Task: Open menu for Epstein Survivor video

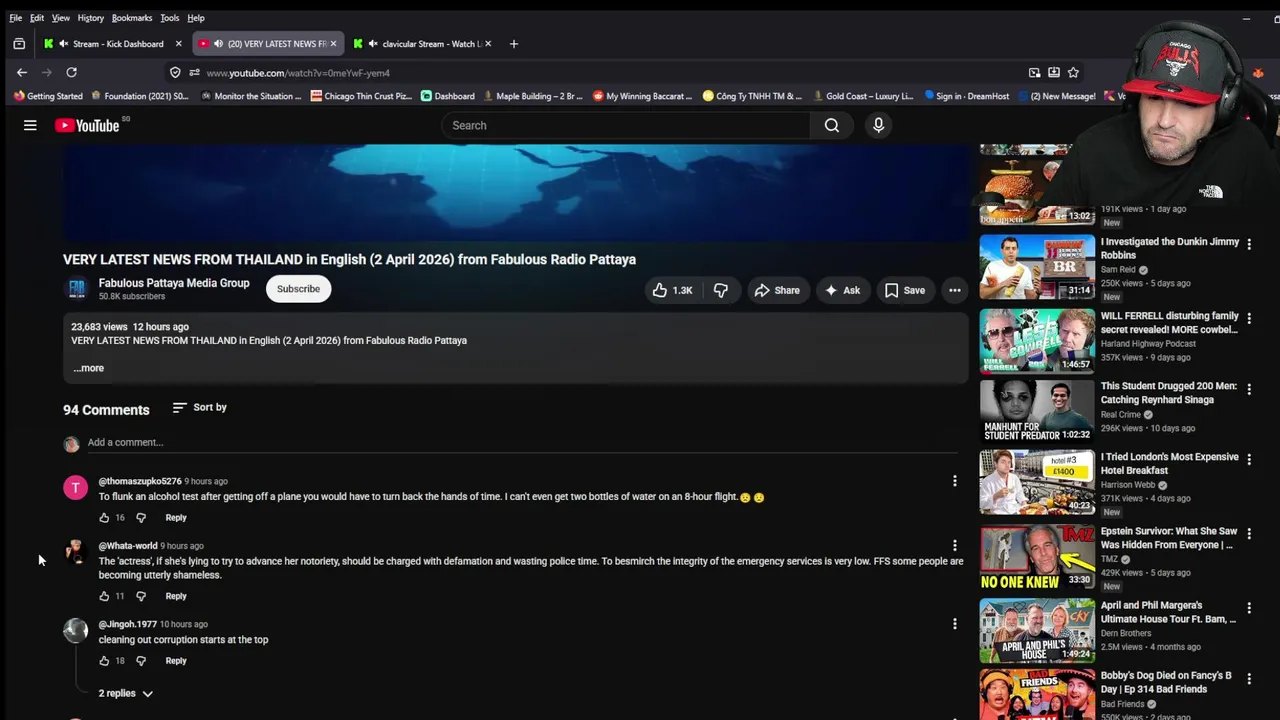Action: click(x=1249, y=534)
